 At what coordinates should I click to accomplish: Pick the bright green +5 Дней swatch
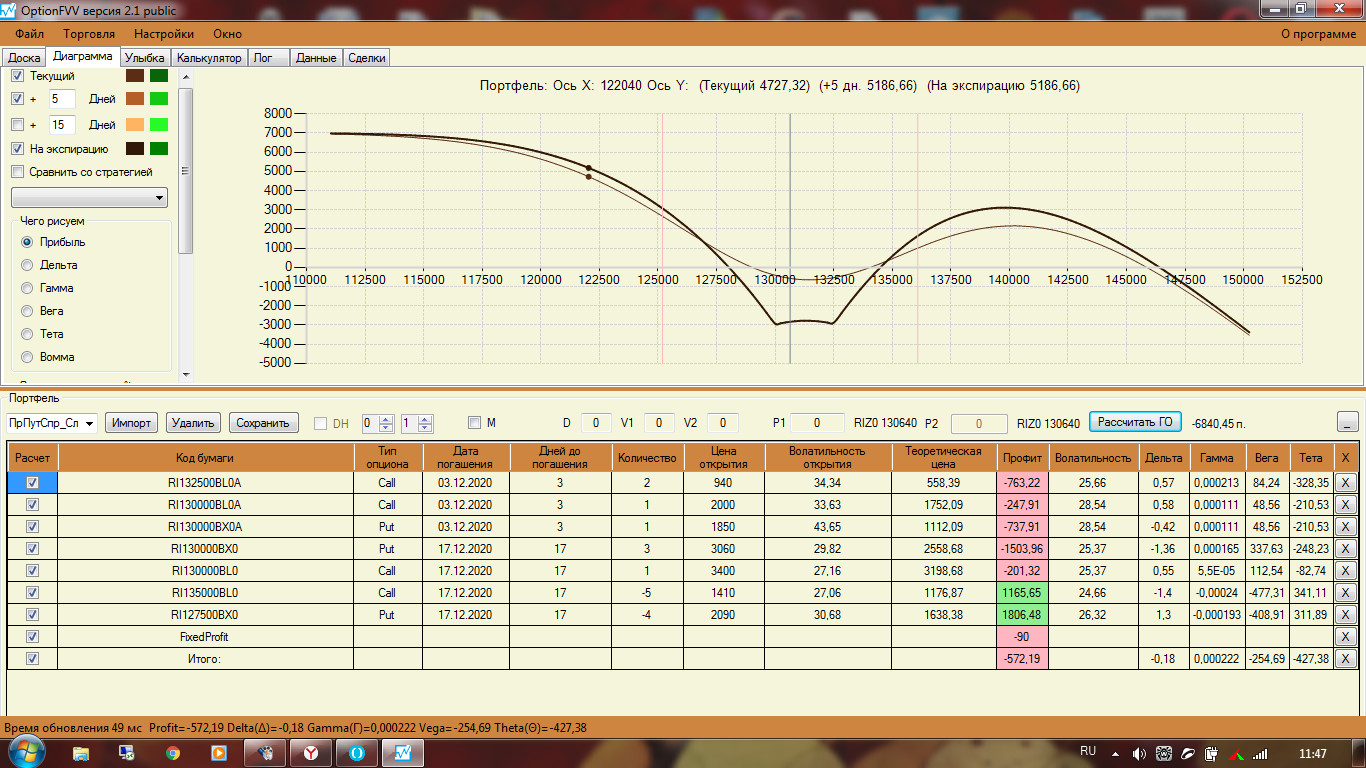158,99
